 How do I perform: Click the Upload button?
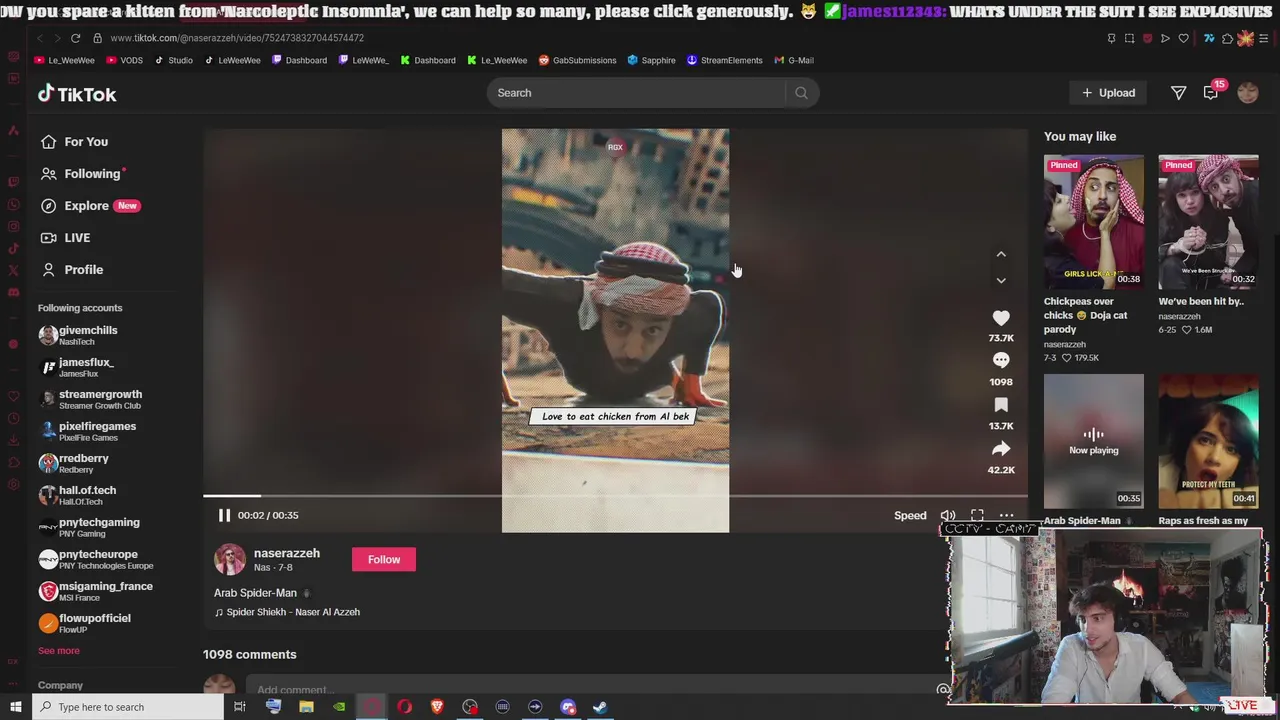click(x=1108, y=93)
